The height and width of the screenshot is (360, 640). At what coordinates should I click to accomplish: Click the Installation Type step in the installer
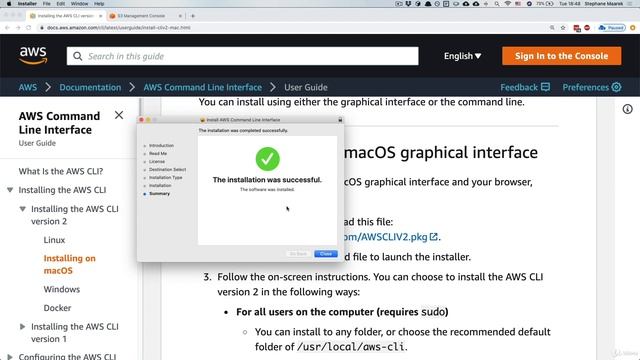(165, 178)
